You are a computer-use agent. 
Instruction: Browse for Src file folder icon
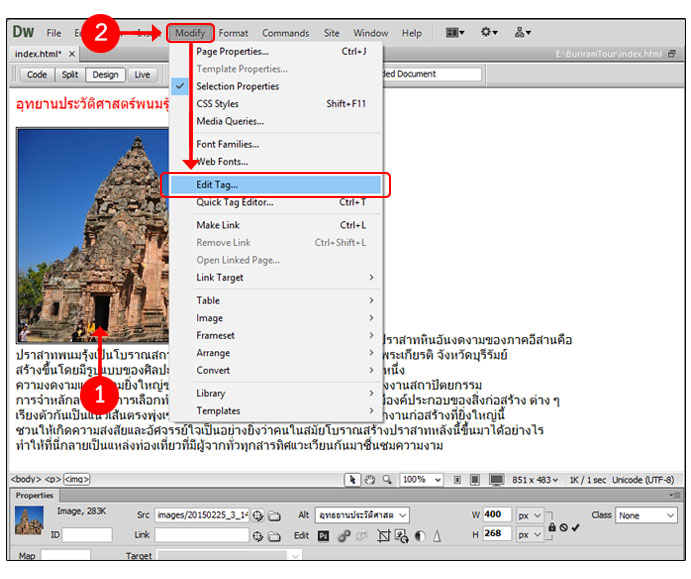click(274, 515)
